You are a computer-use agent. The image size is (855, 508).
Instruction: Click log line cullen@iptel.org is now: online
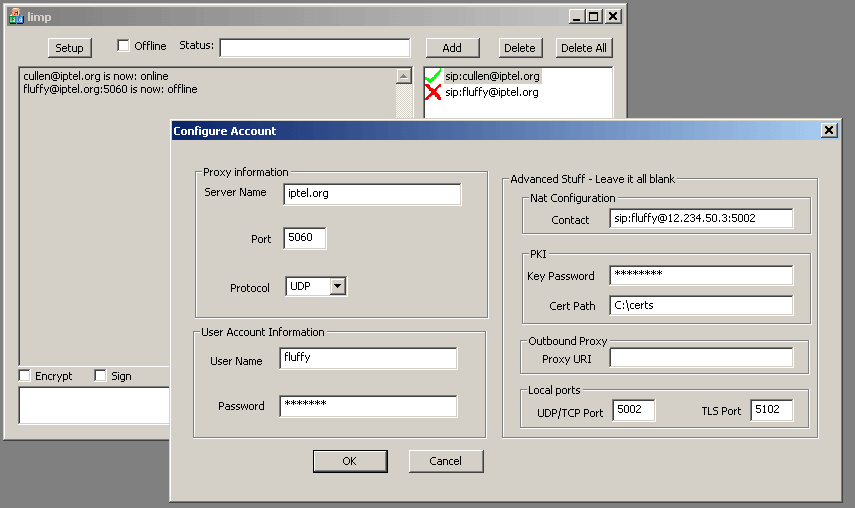click(96, 76)
